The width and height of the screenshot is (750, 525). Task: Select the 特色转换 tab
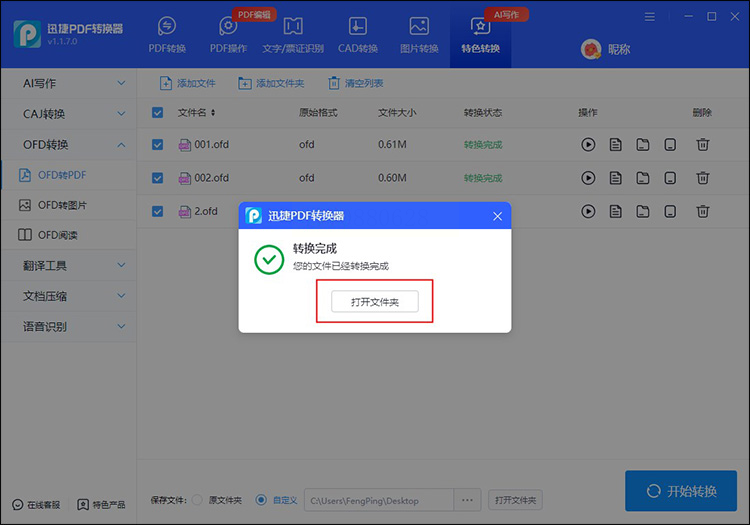(x=480, y=35)
